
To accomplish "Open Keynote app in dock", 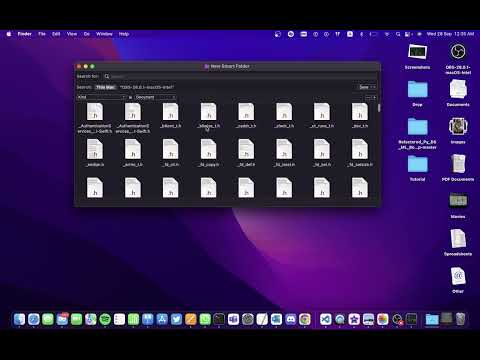I will 148,319.
